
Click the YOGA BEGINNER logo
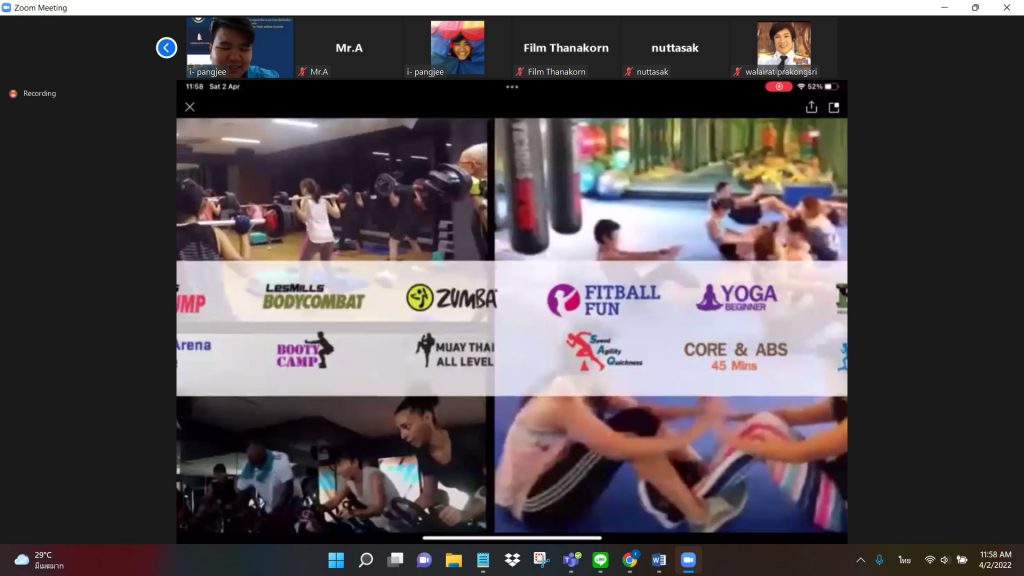737,297
